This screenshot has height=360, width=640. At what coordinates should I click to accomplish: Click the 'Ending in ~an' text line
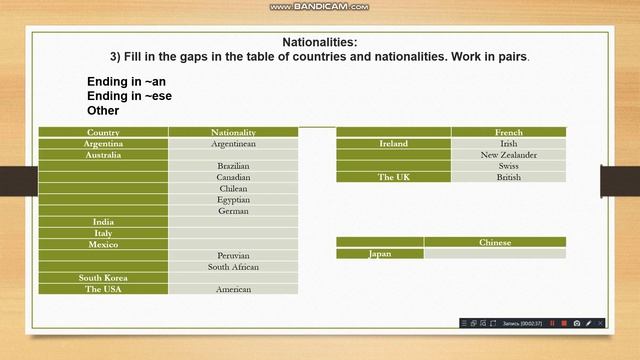tap(126, 82)
